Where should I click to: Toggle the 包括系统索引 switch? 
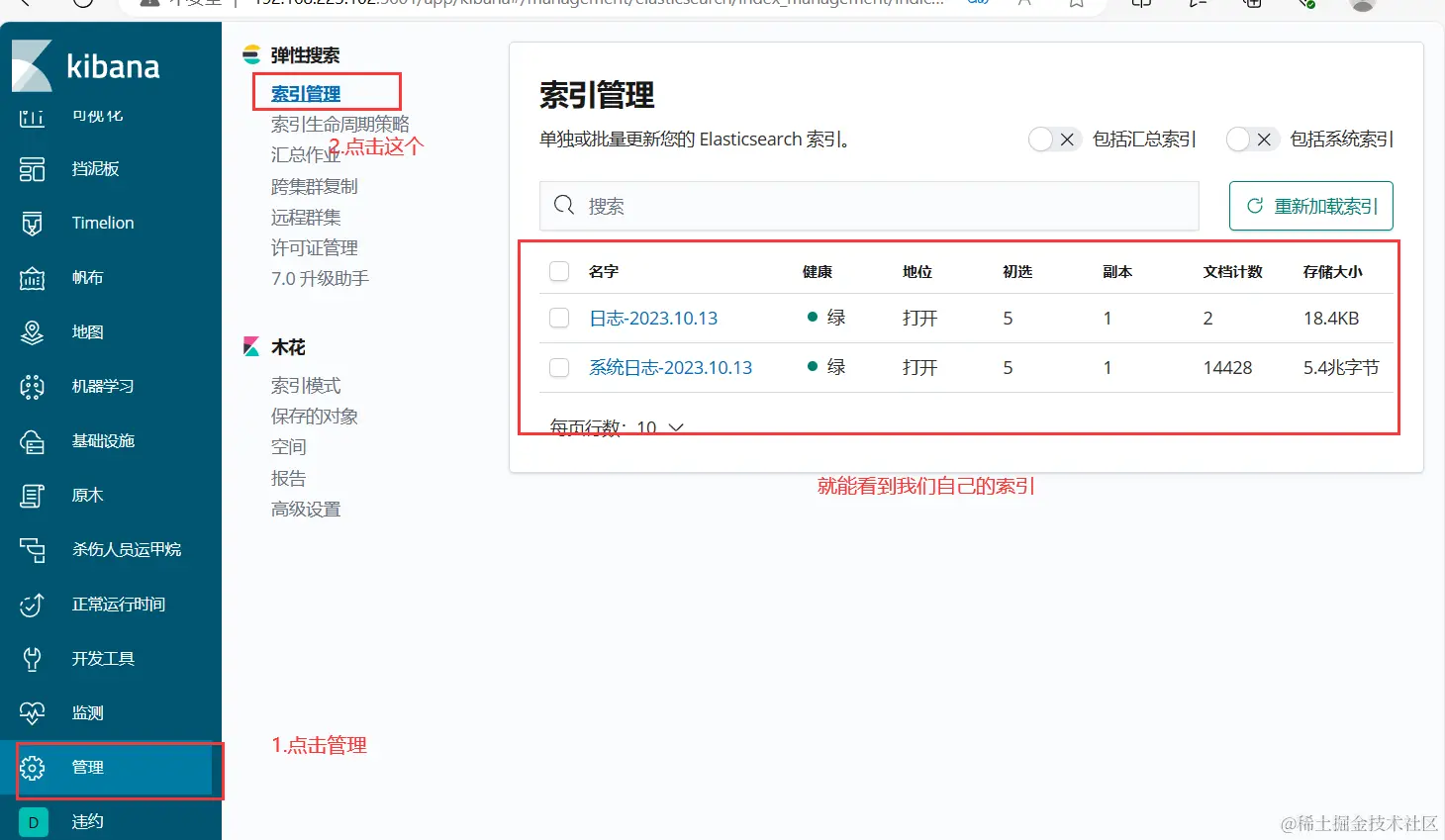click(x=1251, y=140)
